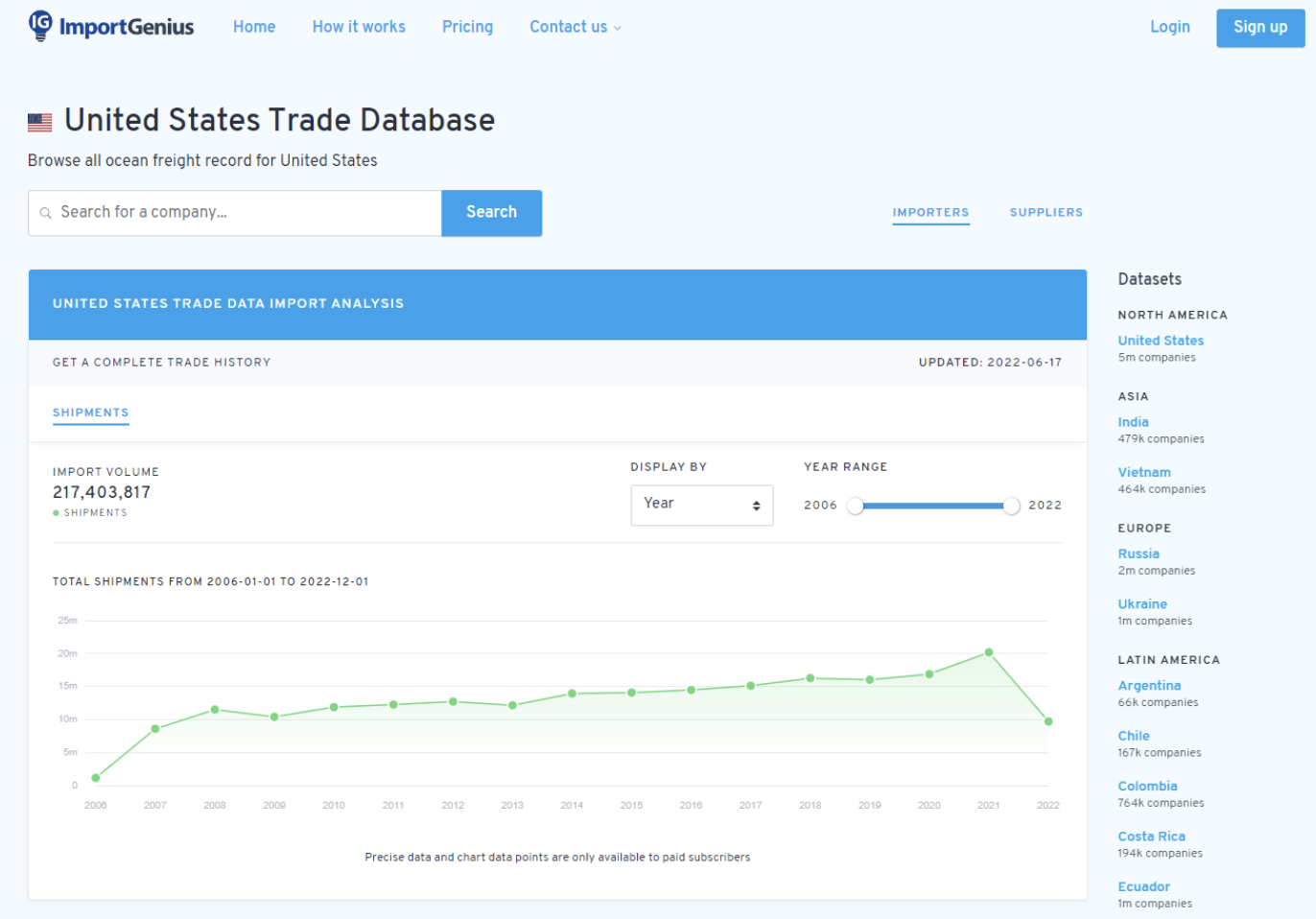Switch to the Suppliers tab
1316x919 pixels.
(x=1046, y=213)
